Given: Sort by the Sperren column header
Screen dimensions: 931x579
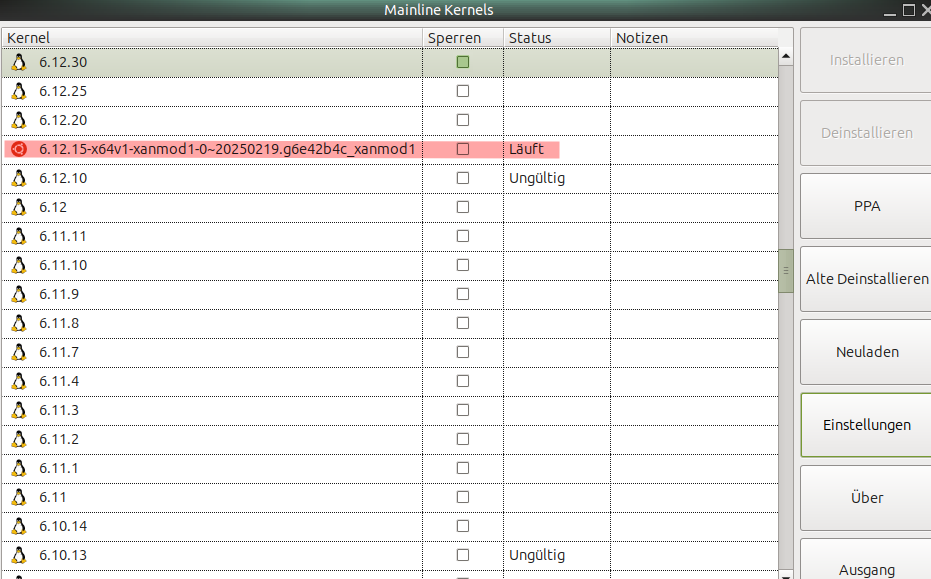Looking at the screenshot, I should click(463, 37).
